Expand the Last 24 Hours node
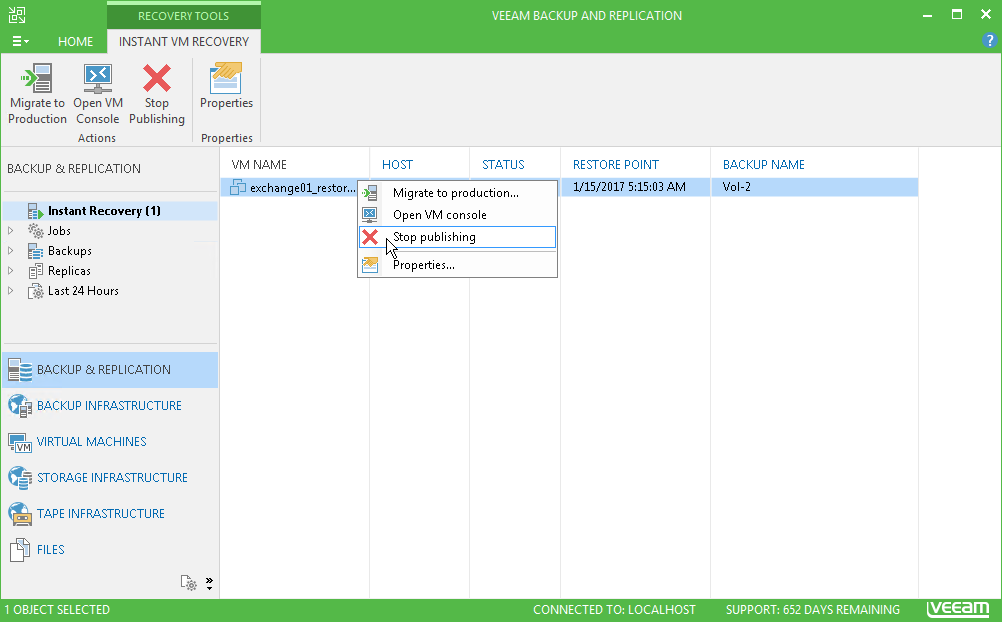This screenshot has width=1002, height=622. click(x=11, y=290)
